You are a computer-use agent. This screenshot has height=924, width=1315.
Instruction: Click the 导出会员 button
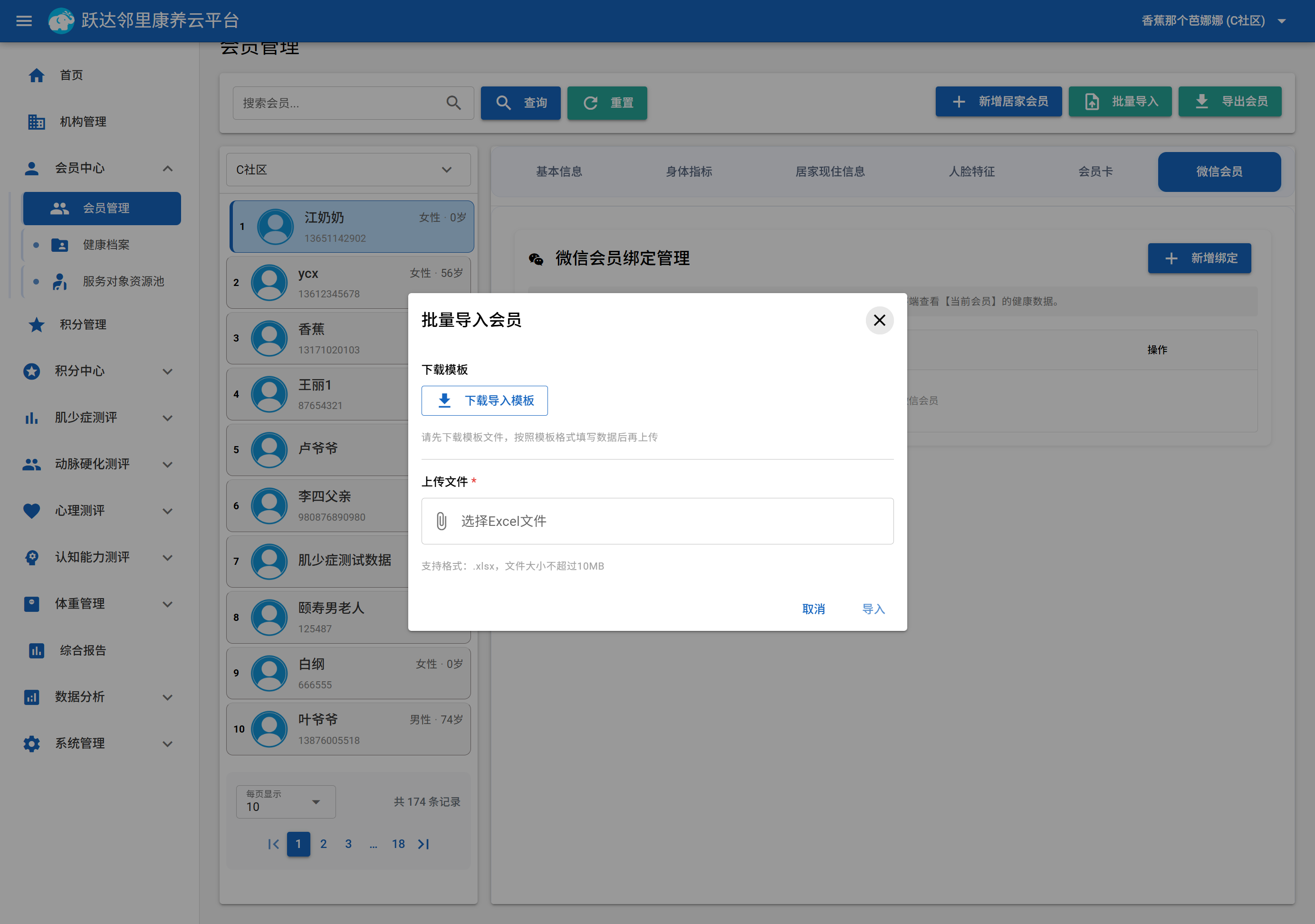pyautogui.click(x=1230, y=102)
